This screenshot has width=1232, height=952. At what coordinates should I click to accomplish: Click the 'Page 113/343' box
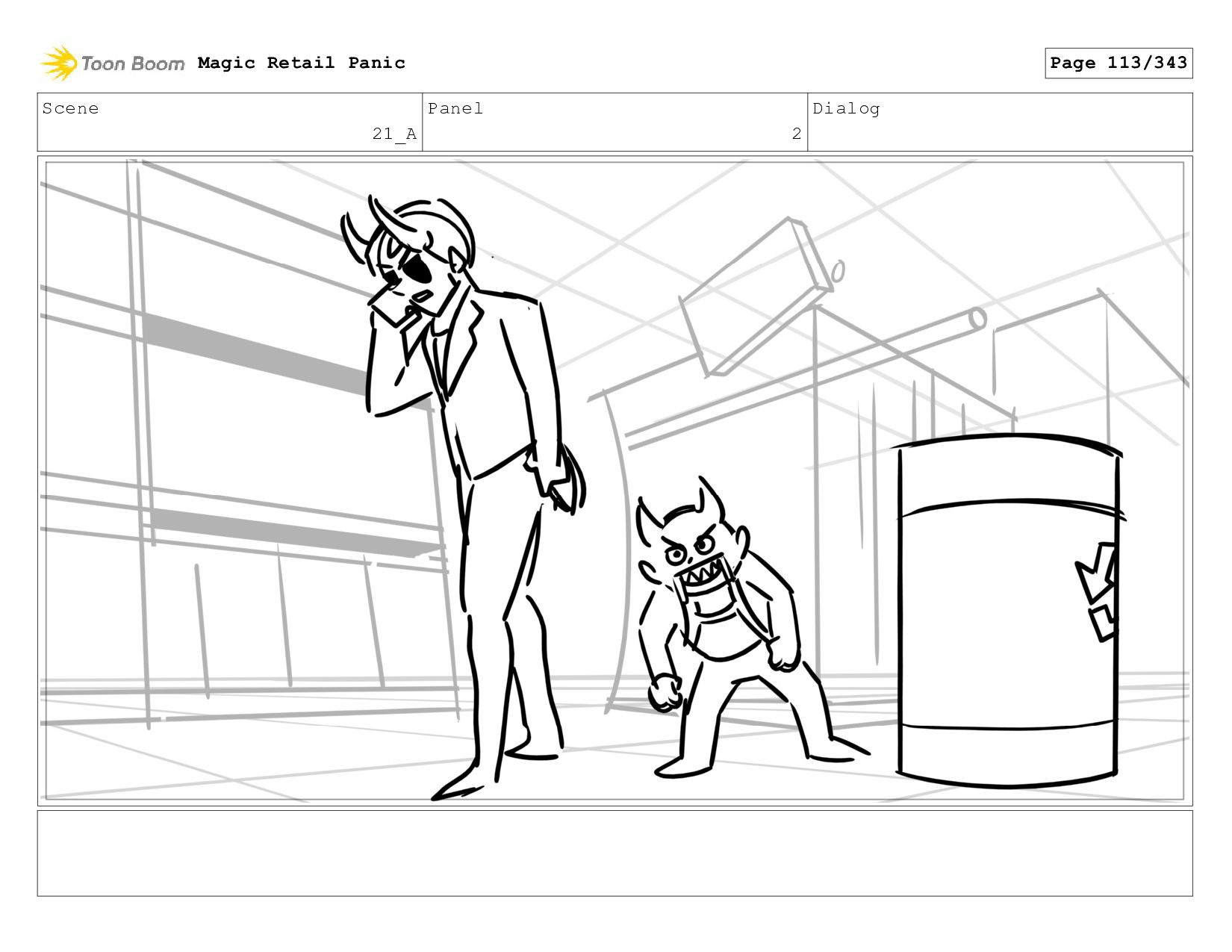tap(1119, 63)
